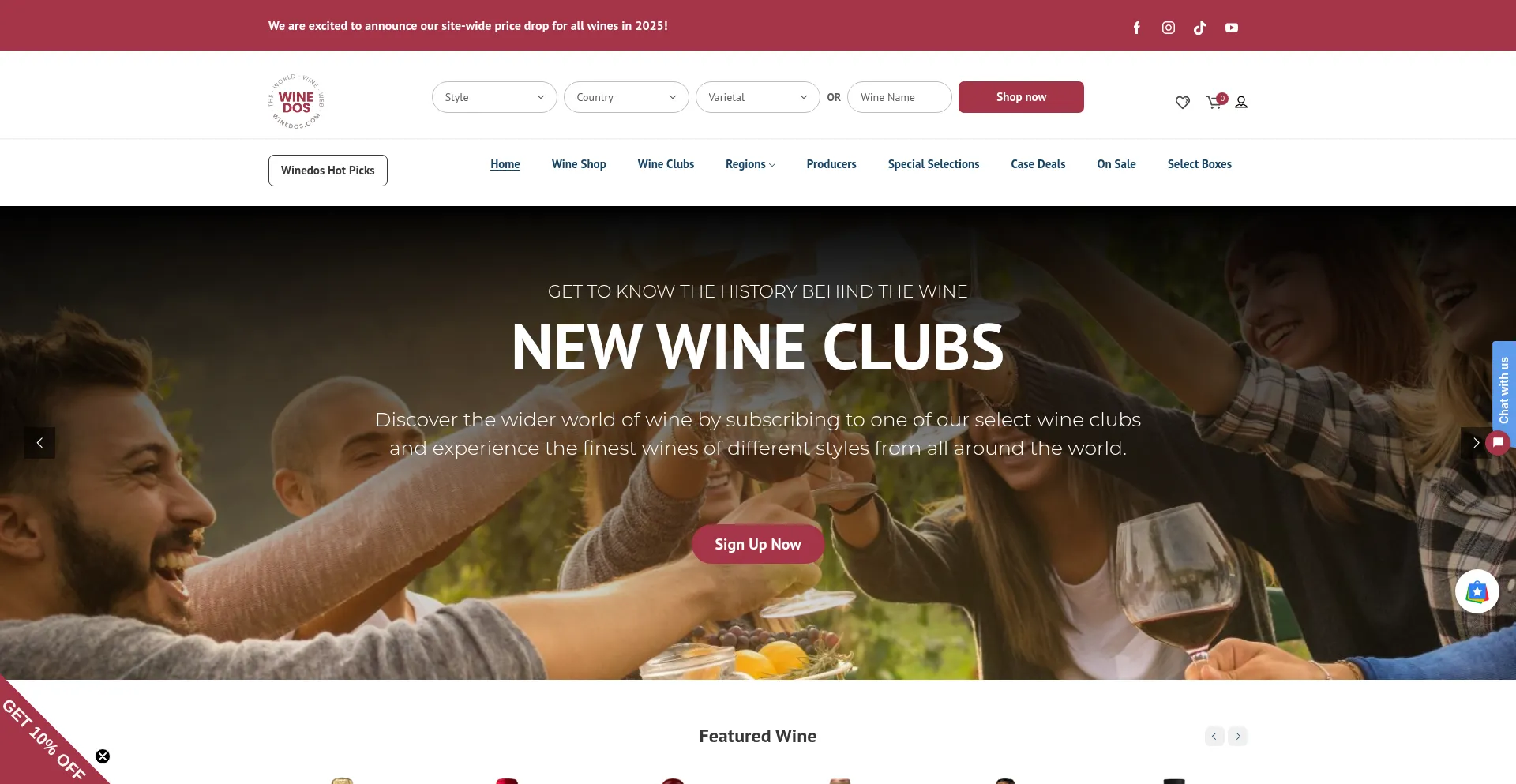Click the Shop now button
Viewport: 1516px width, 784px height.
(x=1021, y=97)
